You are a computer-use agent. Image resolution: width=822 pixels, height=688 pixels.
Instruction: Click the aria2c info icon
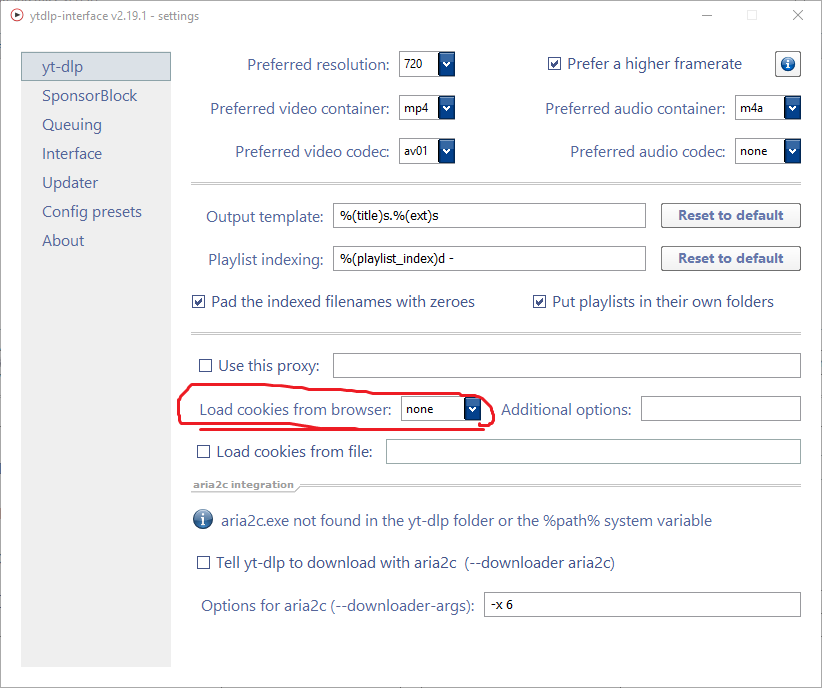click(x=203, y=520)
